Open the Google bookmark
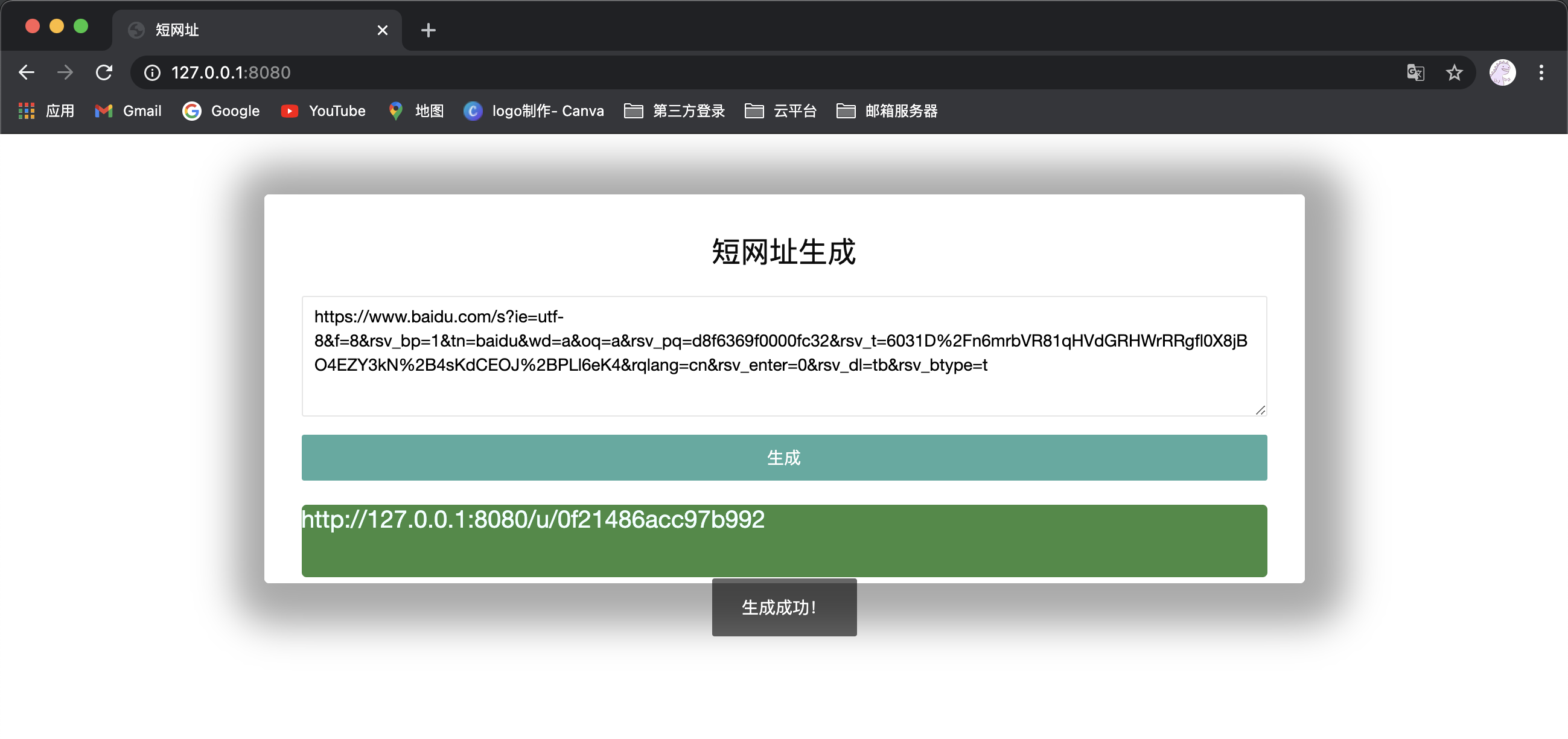This screenshot has width=1568, height=739. point(221,110)
